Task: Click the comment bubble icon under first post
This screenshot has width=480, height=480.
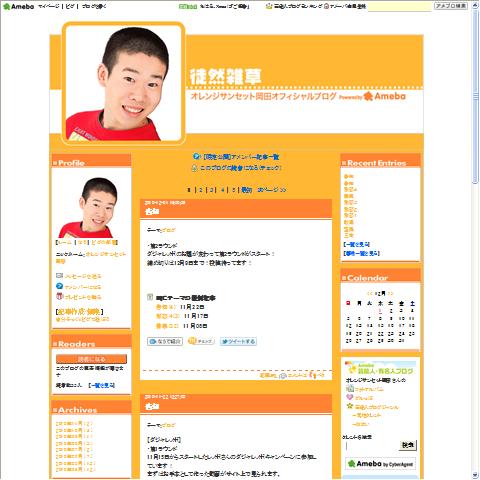Action: tap(283, 376)
